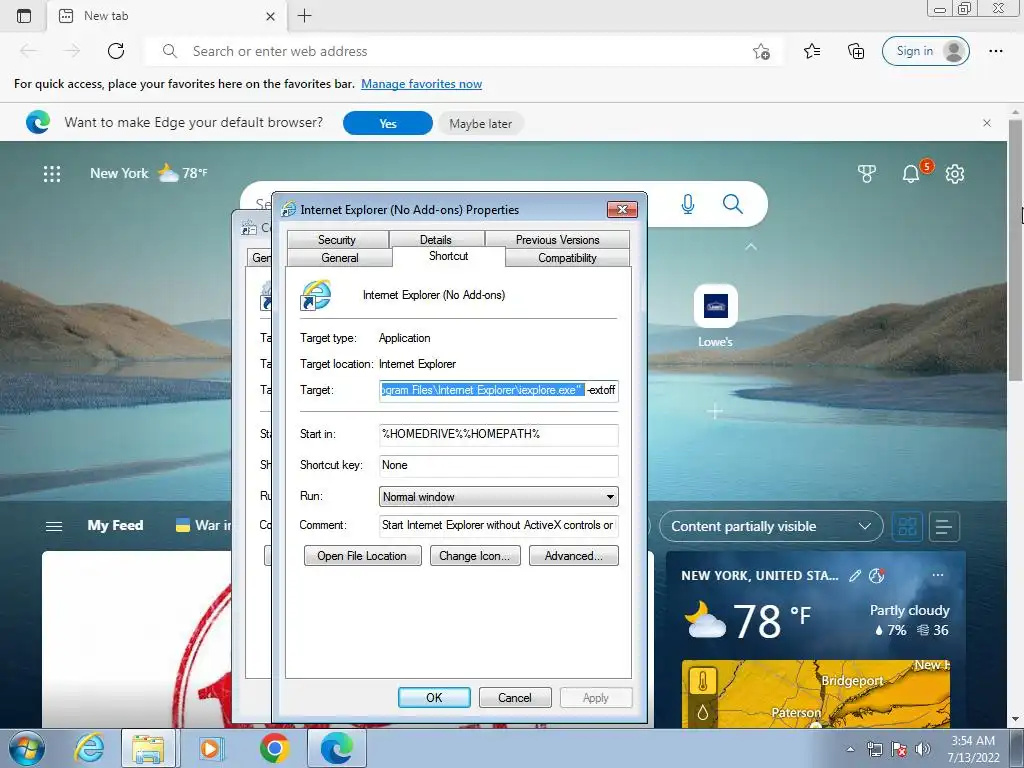Start voice search microphone icon
This screenshot has height=768, width=1024.
pos(687,204)
